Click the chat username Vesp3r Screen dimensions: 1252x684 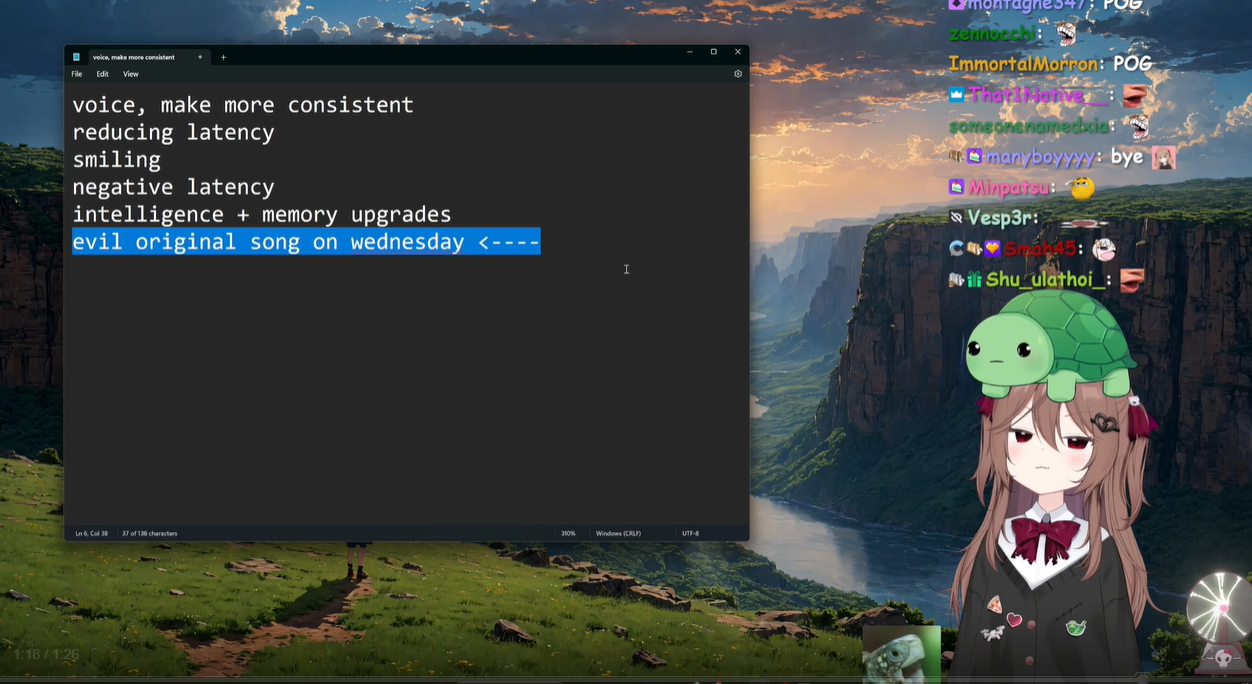1000,217
